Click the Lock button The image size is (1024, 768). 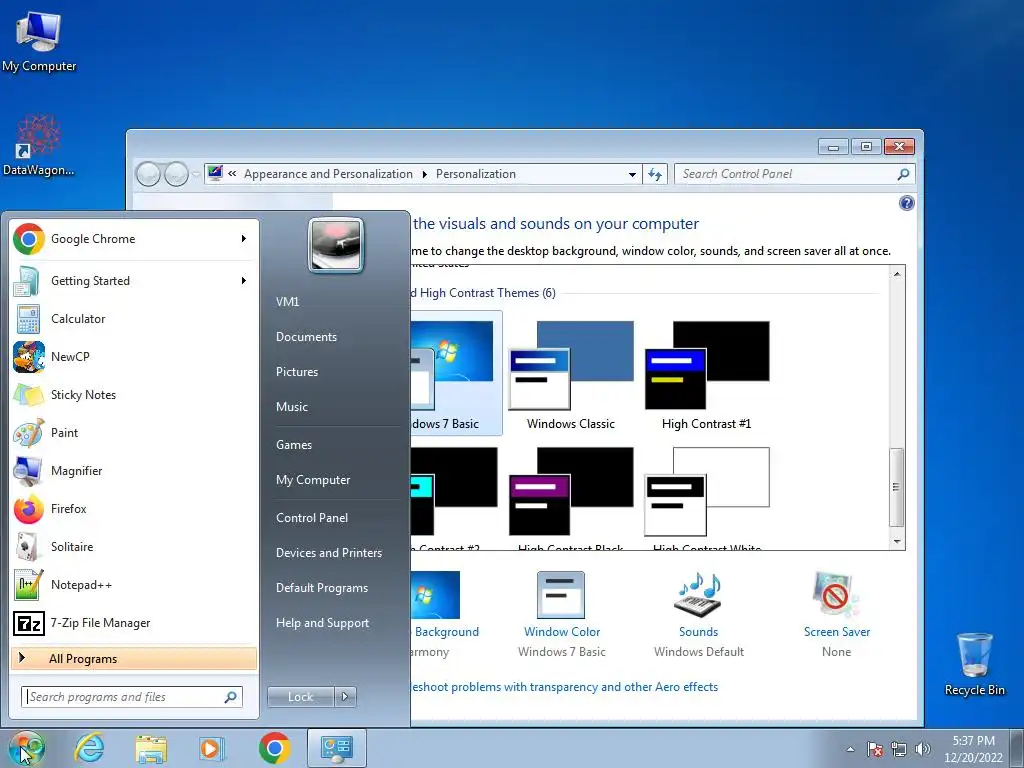point(300,697)
